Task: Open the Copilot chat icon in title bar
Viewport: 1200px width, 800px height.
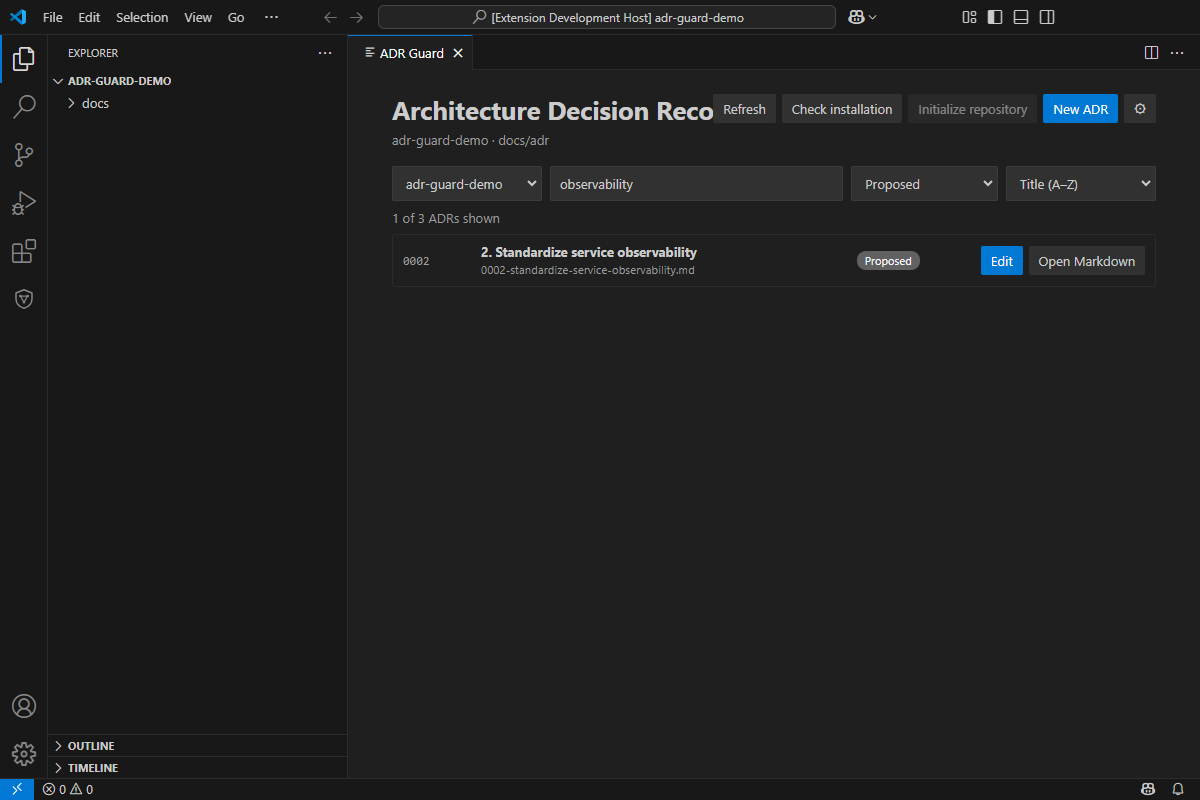Action: 856,17
